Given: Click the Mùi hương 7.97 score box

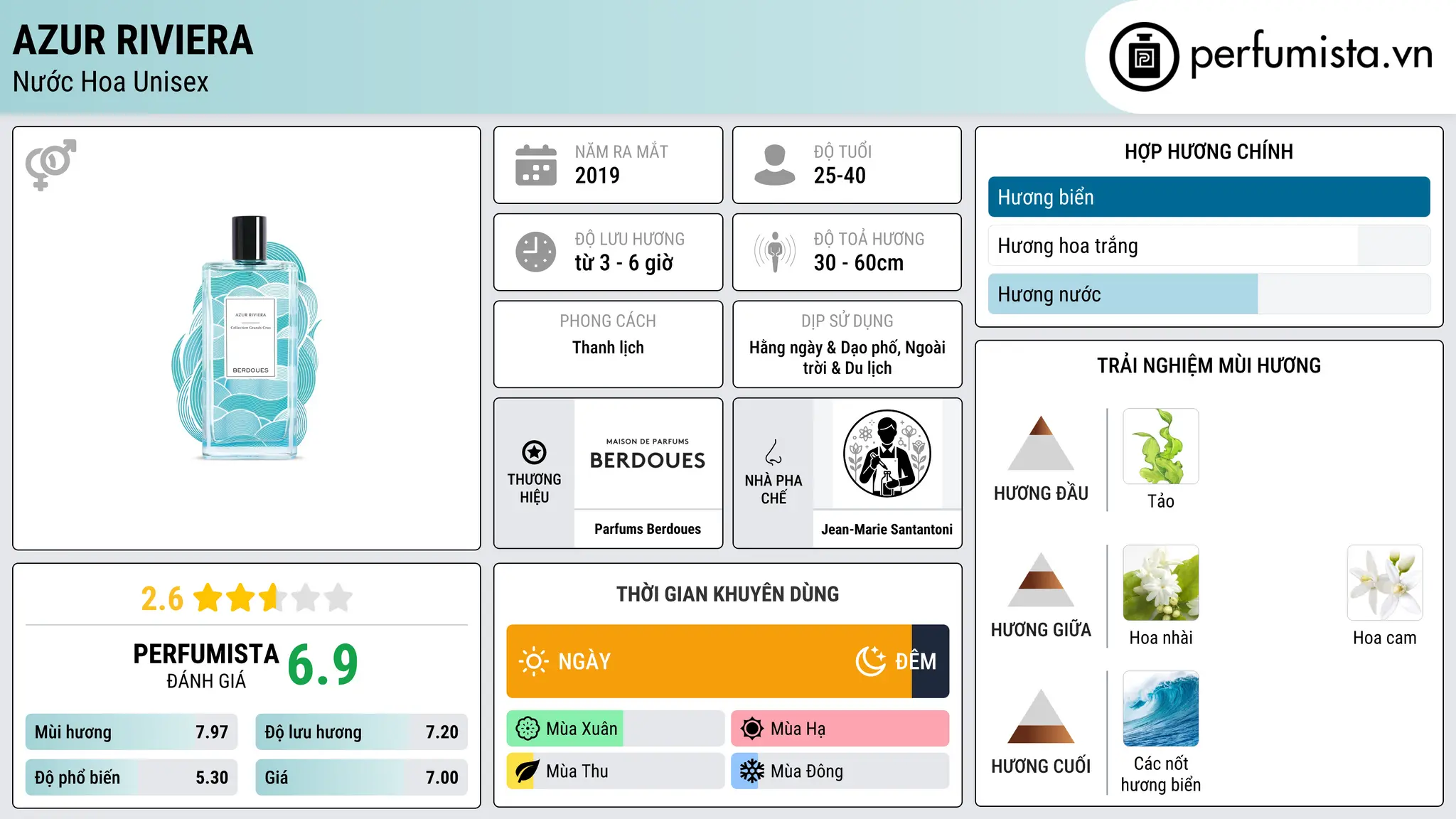Looking at the screenshot, I should point(132,732).
